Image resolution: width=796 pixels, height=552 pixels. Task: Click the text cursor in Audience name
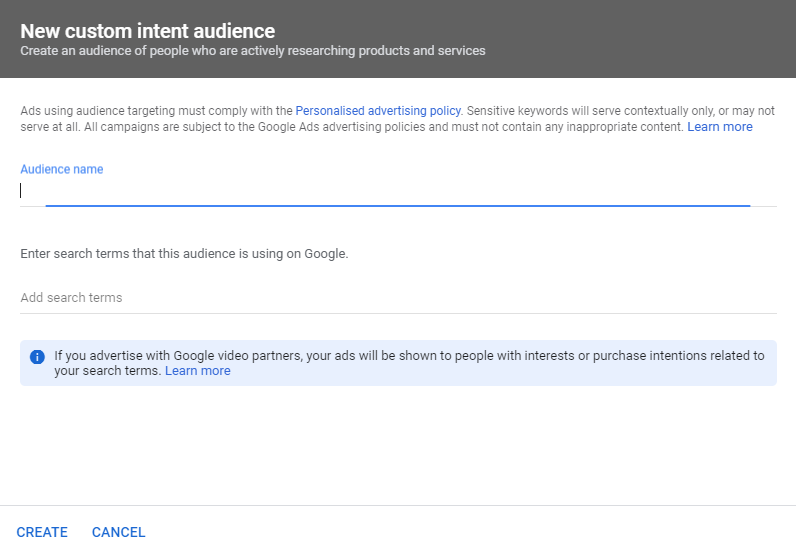click(21, 191)
